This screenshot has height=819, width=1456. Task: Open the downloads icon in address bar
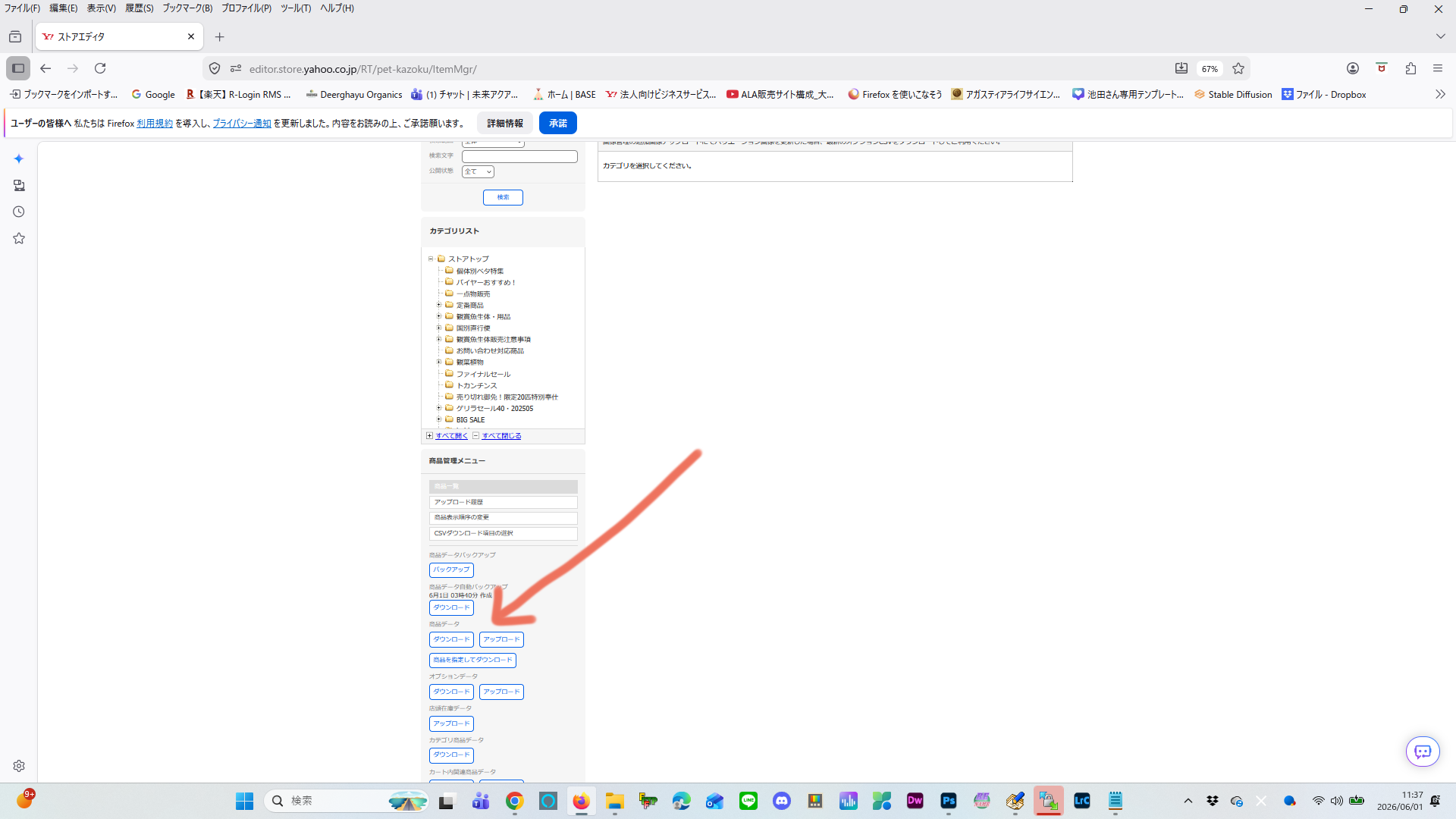(1181, 68)
